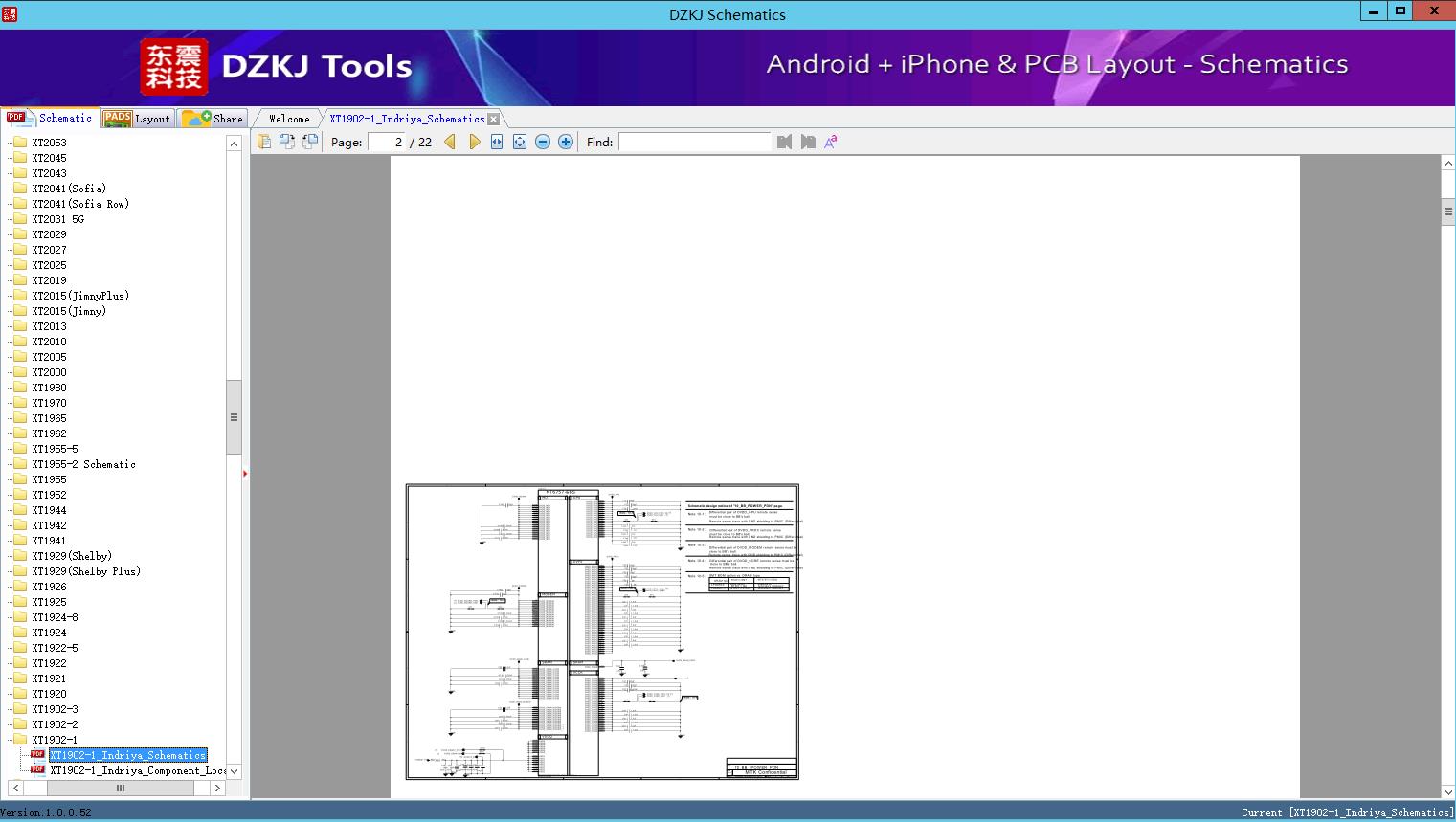Zoom in with the plus icon
1456x822 pixels.
[x=566, y=142]
